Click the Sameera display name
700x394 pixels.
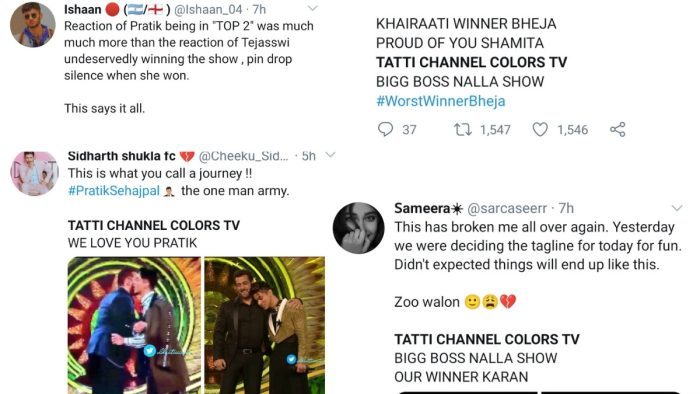422,208
